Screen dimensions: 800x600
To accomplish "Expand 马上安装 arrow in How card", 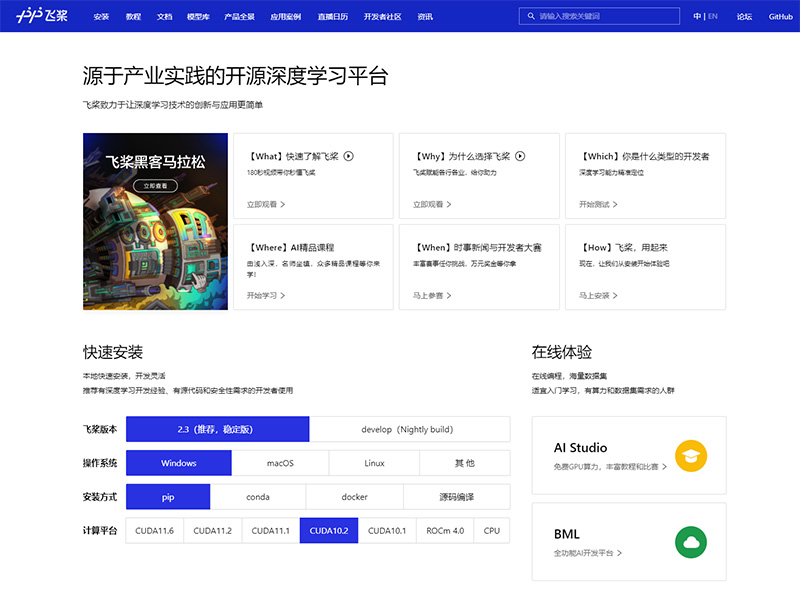I will tap(614, 296).
